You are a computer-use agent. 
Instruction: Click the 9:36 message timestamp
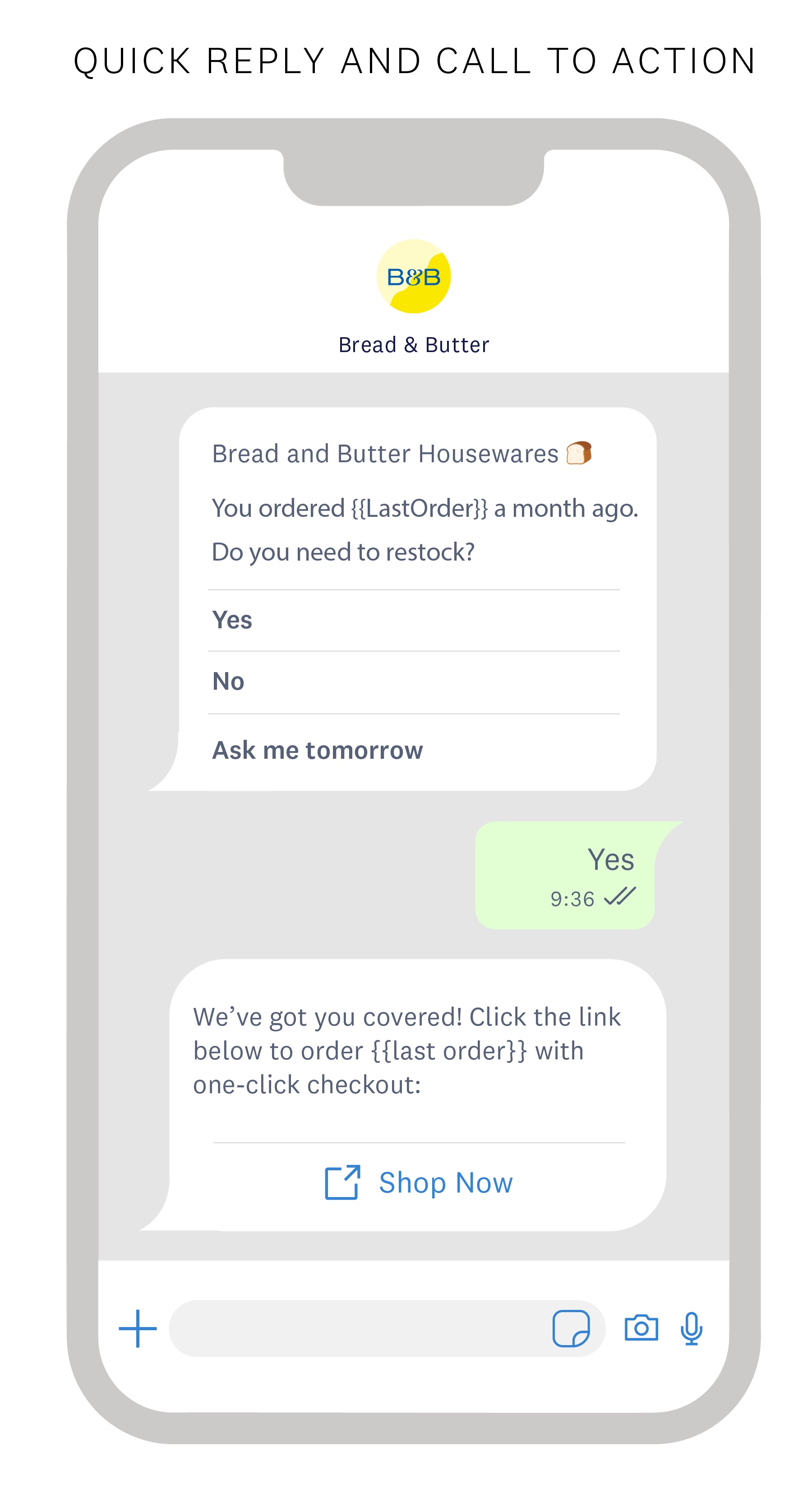click(572, 899)
